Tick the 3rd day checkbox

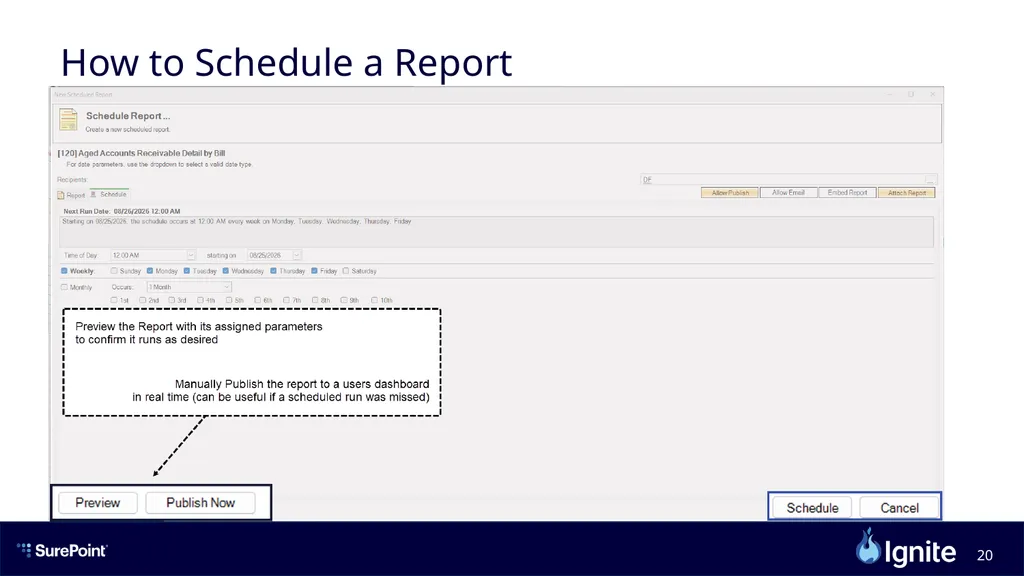[172, 300]
